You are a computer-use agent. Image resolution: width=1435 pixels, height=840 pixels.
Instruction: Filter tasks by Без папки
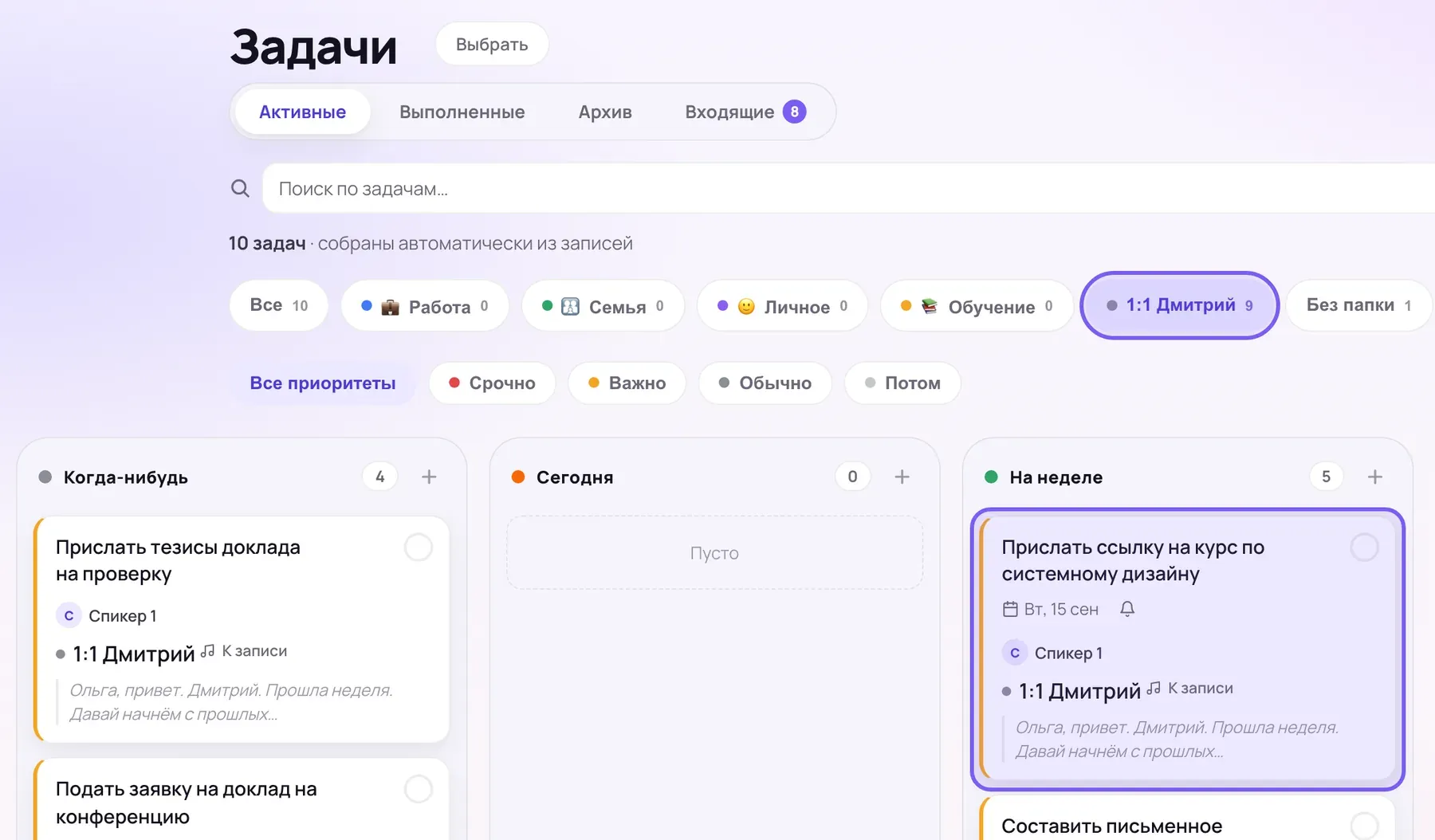click(x=1358, y=305)
